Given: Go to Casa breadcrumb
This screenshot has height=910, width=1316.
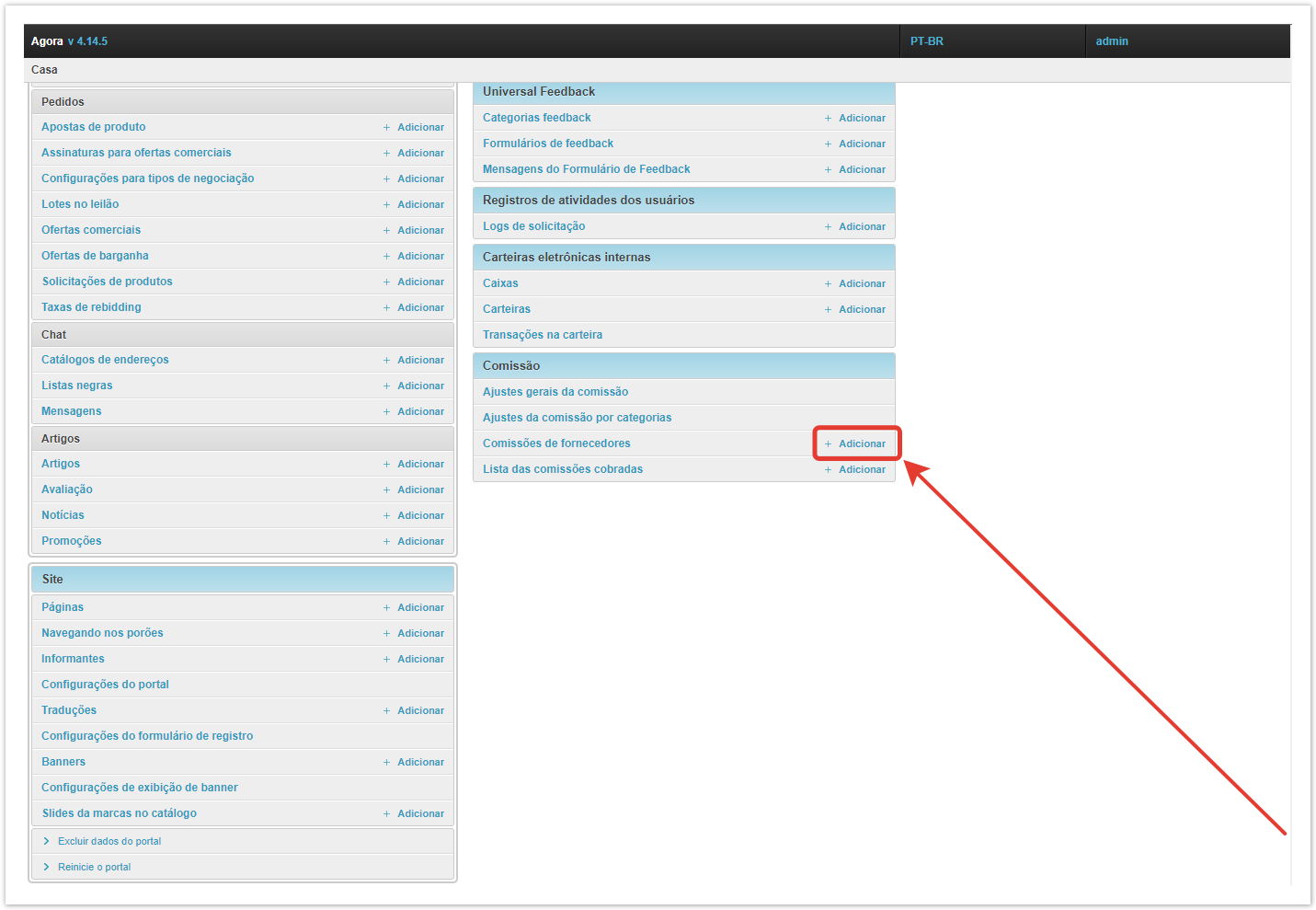Looking at the screenshot, I should [44, 70].
